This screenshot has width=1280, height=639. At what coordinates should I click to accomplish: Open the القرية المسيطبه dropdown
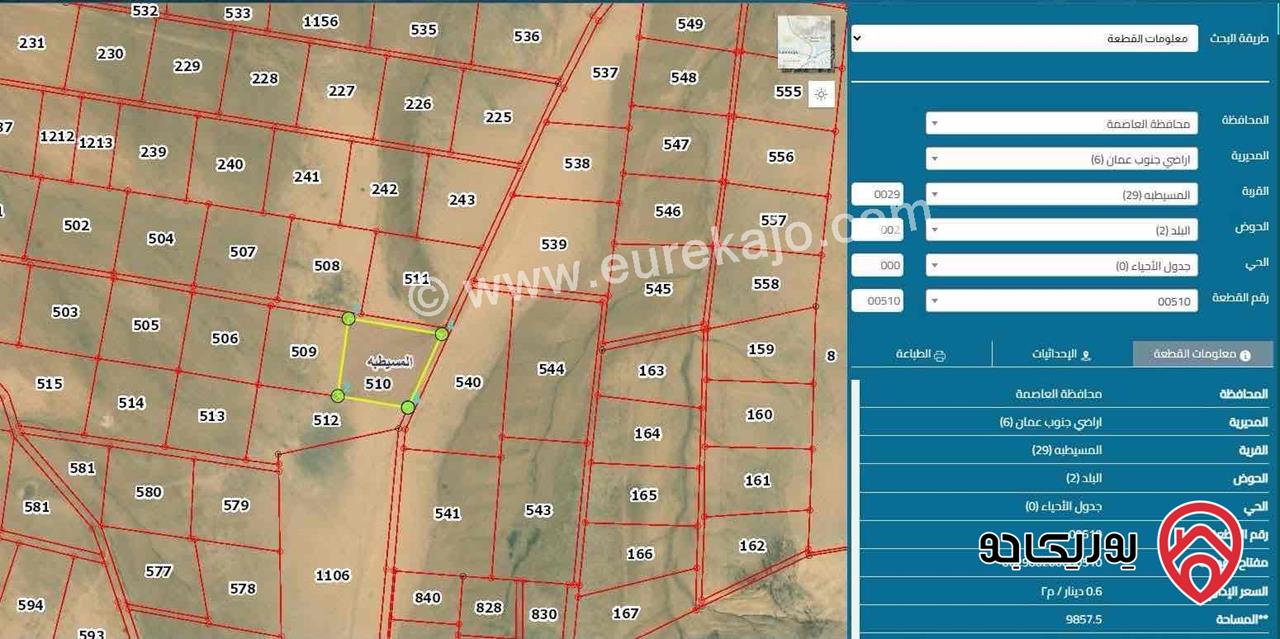pyautogui.click(x=1061, y=195)
